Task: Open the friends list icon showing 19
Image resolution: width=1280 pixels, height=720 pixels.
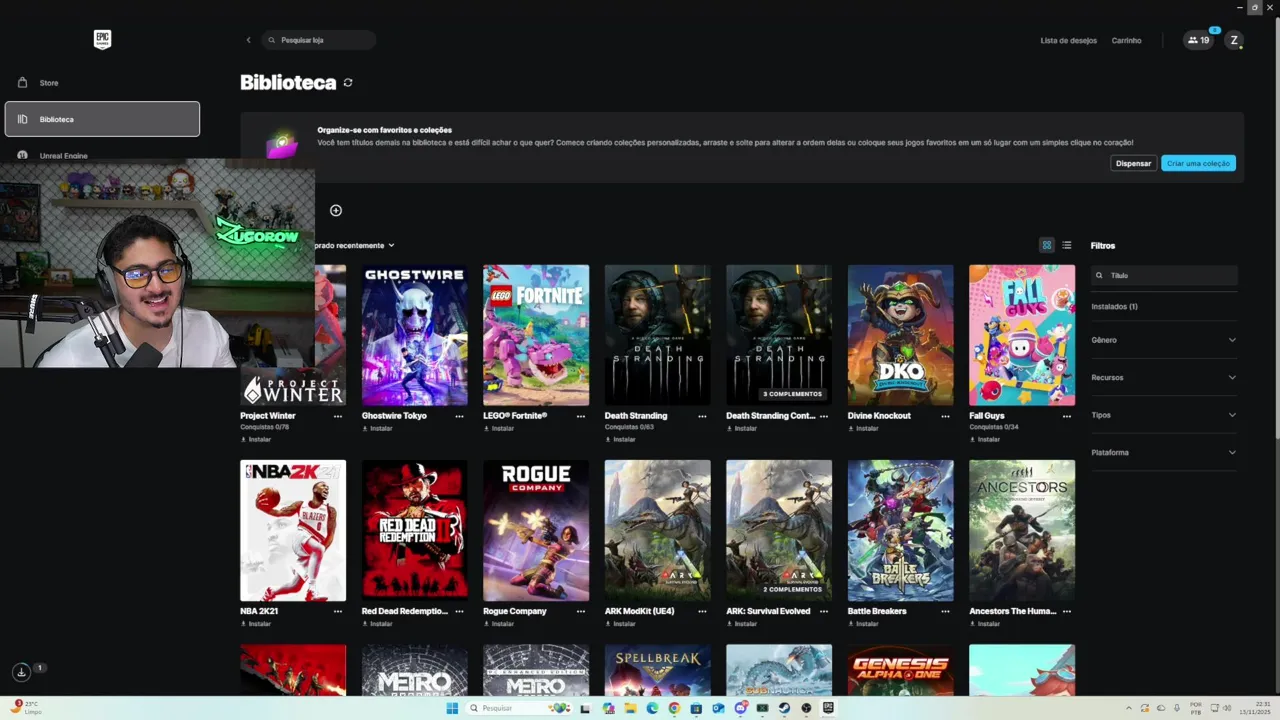Action: click(1198, 40)
